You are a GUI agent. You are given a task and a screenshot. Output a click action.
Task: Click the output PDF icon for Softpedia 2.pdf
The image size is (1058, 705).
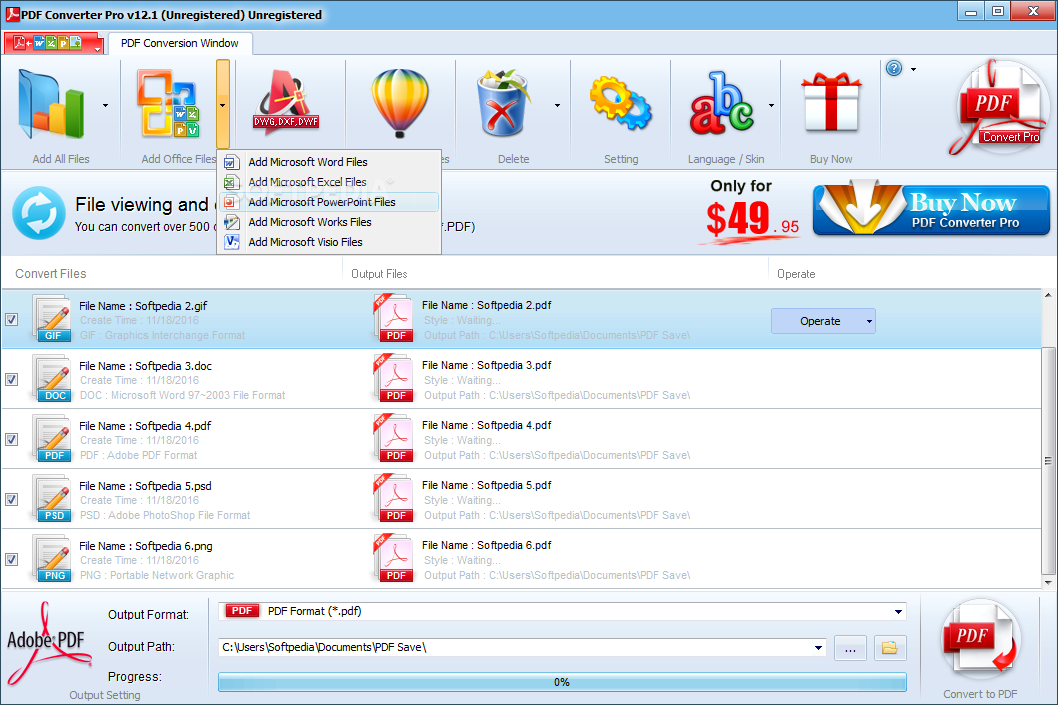click(393, 318)
